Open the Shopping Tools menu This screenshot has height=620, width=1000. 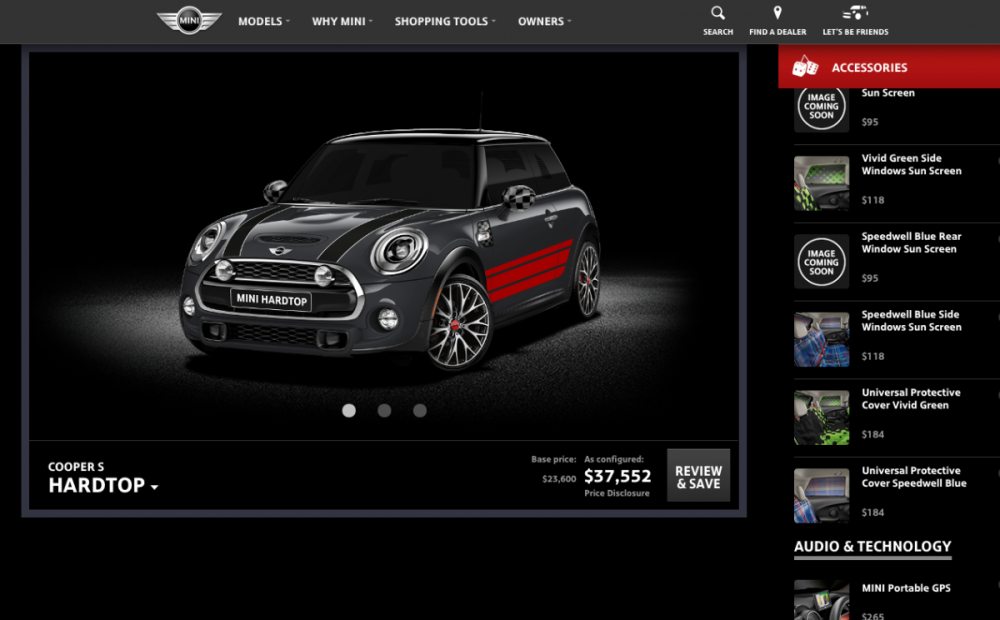click(x=445, y=21)
